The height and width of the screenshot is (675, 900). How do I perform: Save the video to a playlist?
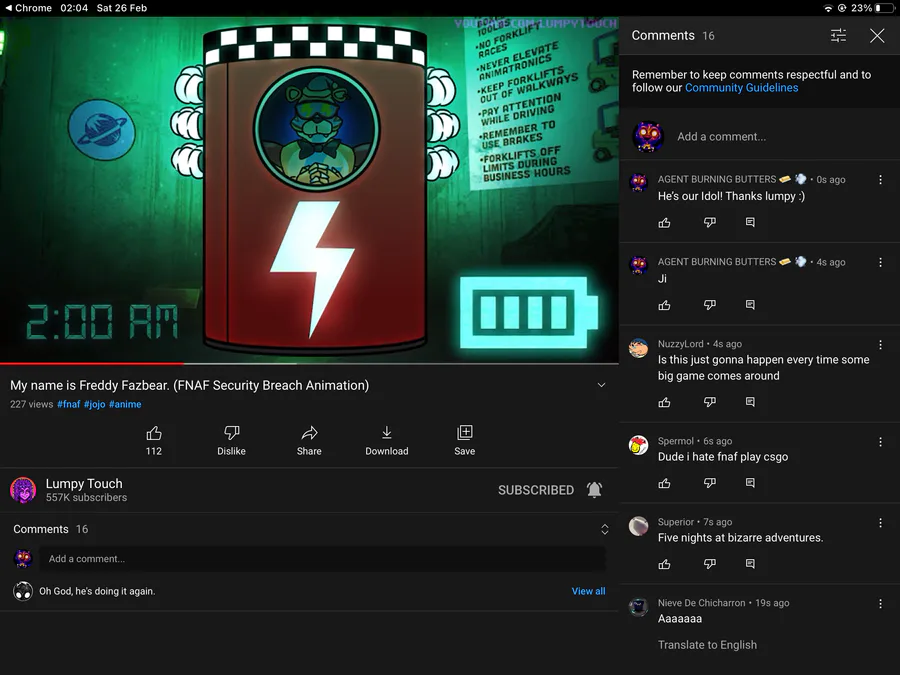[464, 440]
